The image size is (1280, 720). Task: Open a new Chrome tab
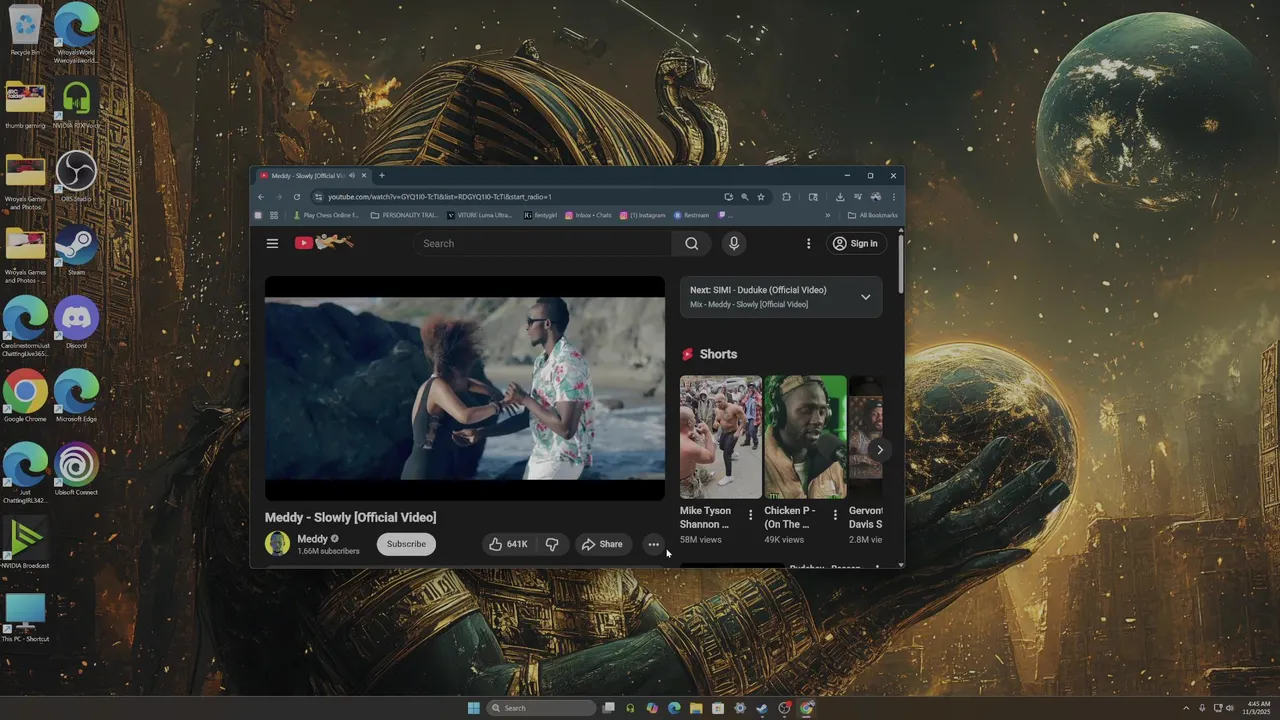coord(381,175)
